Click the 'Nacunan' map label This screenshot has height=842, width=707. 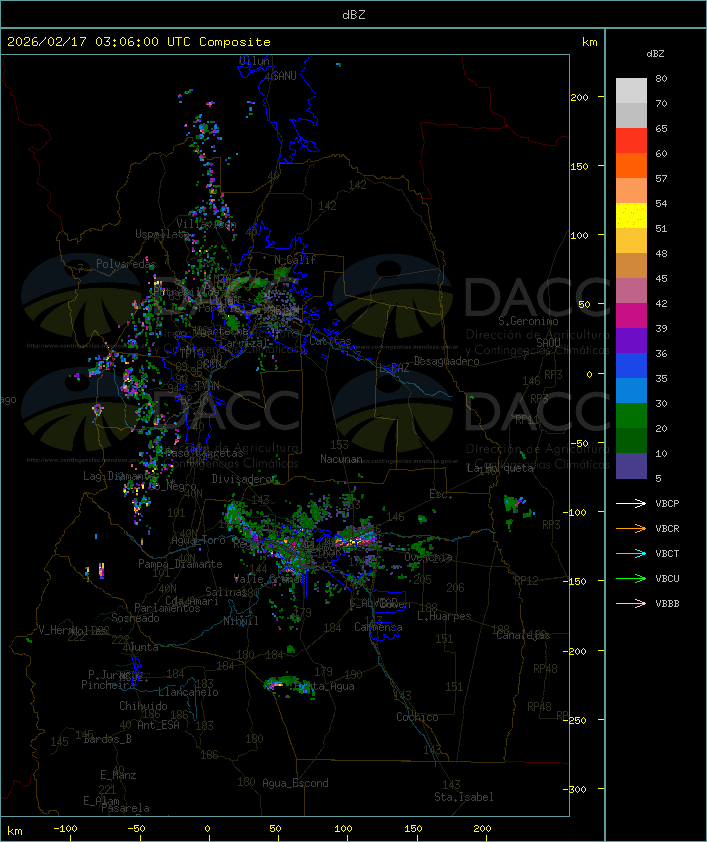click(x=341, y=459)
